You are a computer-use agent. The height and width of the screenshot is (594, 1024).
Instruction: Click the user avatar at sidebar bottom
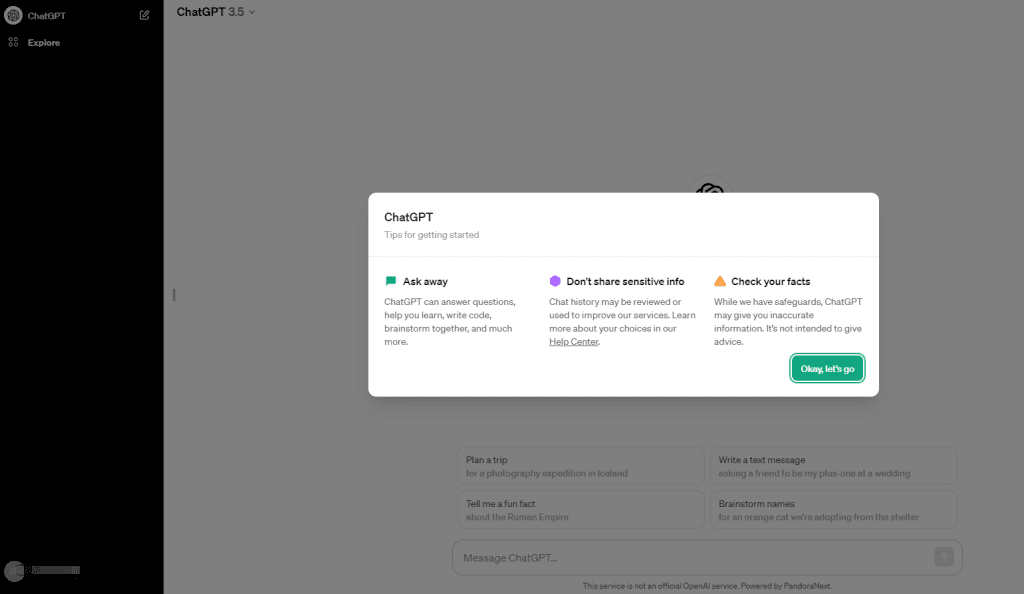[x=14, y=571]
